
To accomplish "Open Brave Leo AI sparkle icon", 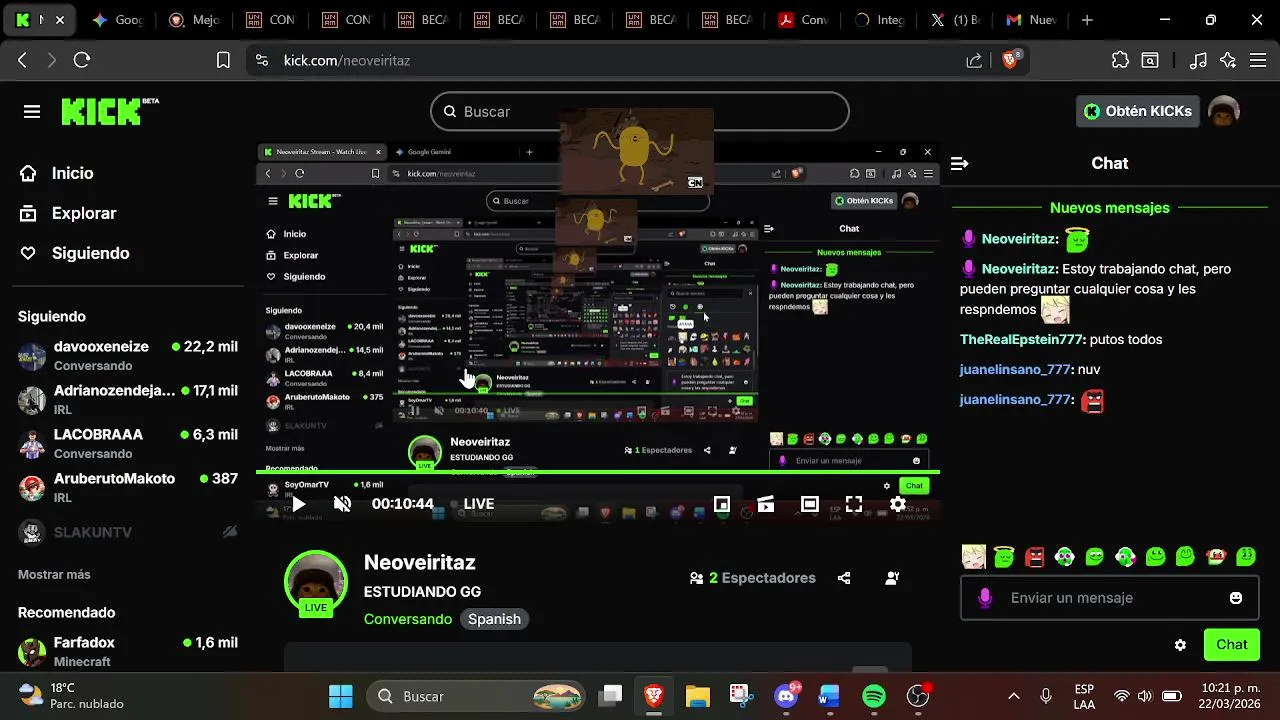I will click(1228, 60).
